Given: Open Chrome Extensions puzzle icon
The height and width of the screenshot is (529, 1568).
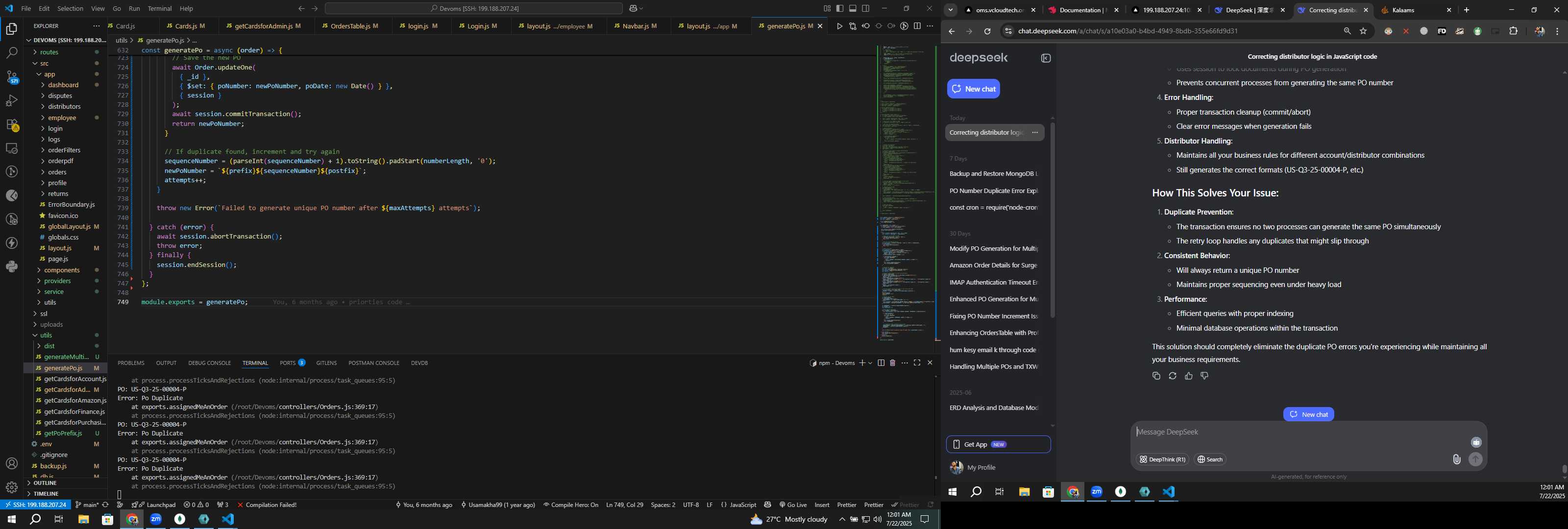Looking at the screenshot, I should (1513, 31).
